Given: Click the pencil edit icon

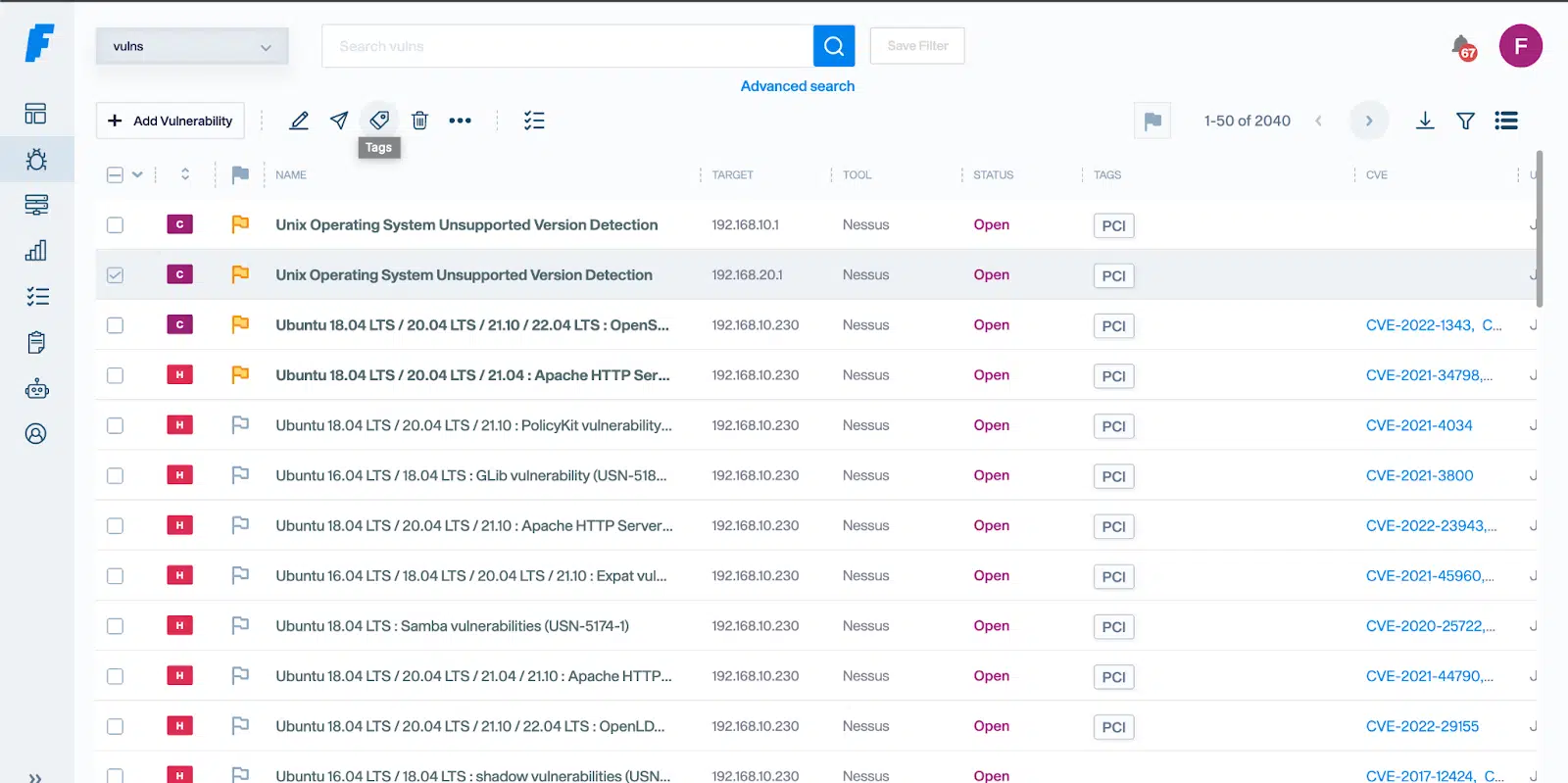Looking at the screenshot, I should 300,121.
